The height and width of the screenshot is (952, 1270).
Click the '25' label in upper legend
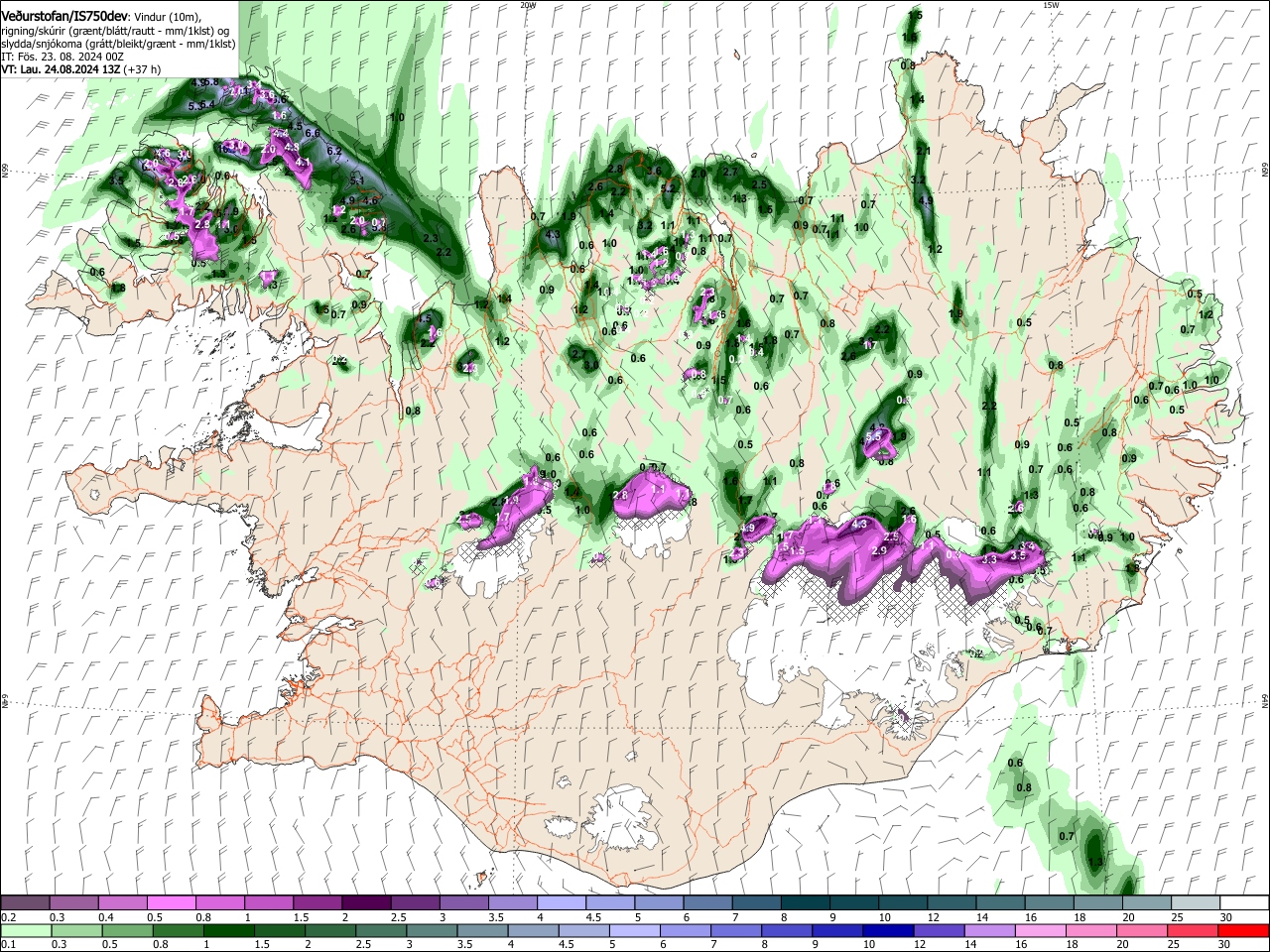[1178, 917]
